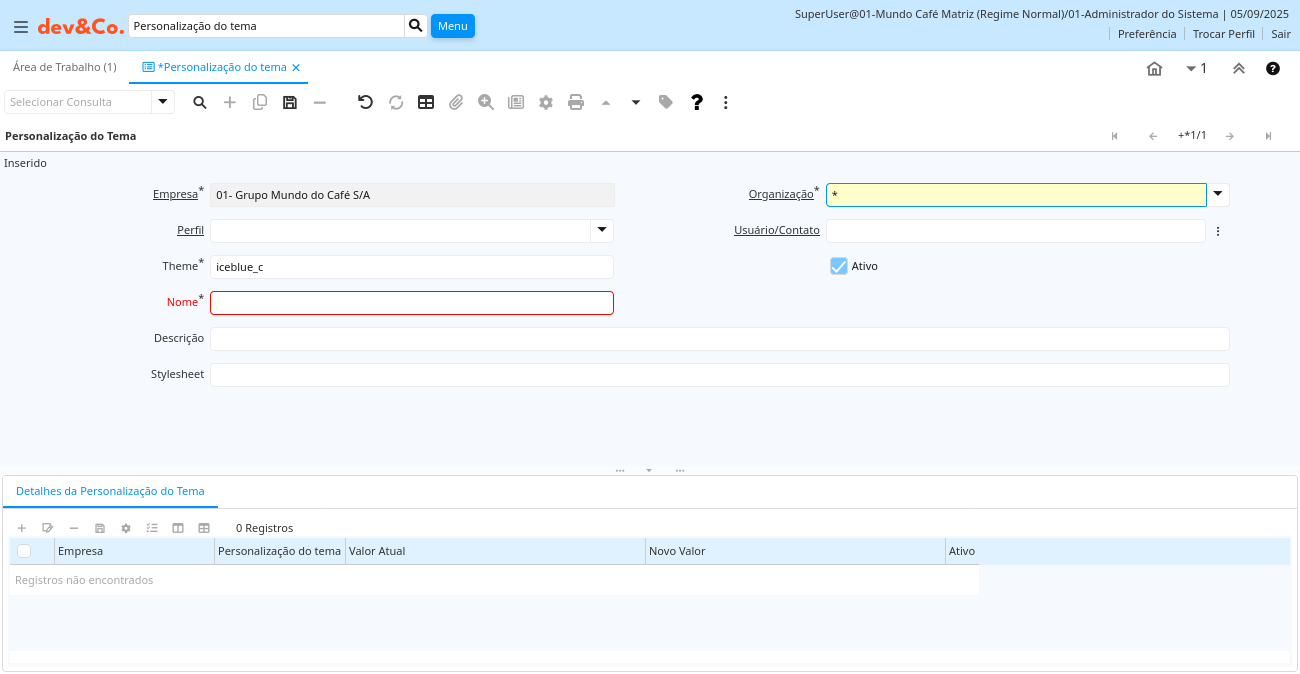Click the Save record icon
1300x674 pixels.
click(x=290, y=102)
